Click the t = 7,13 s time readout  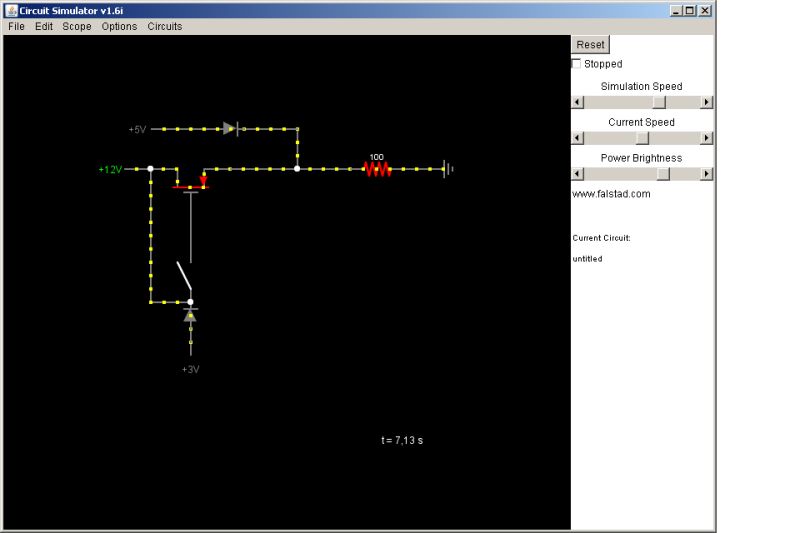click(x=402, y=440)
